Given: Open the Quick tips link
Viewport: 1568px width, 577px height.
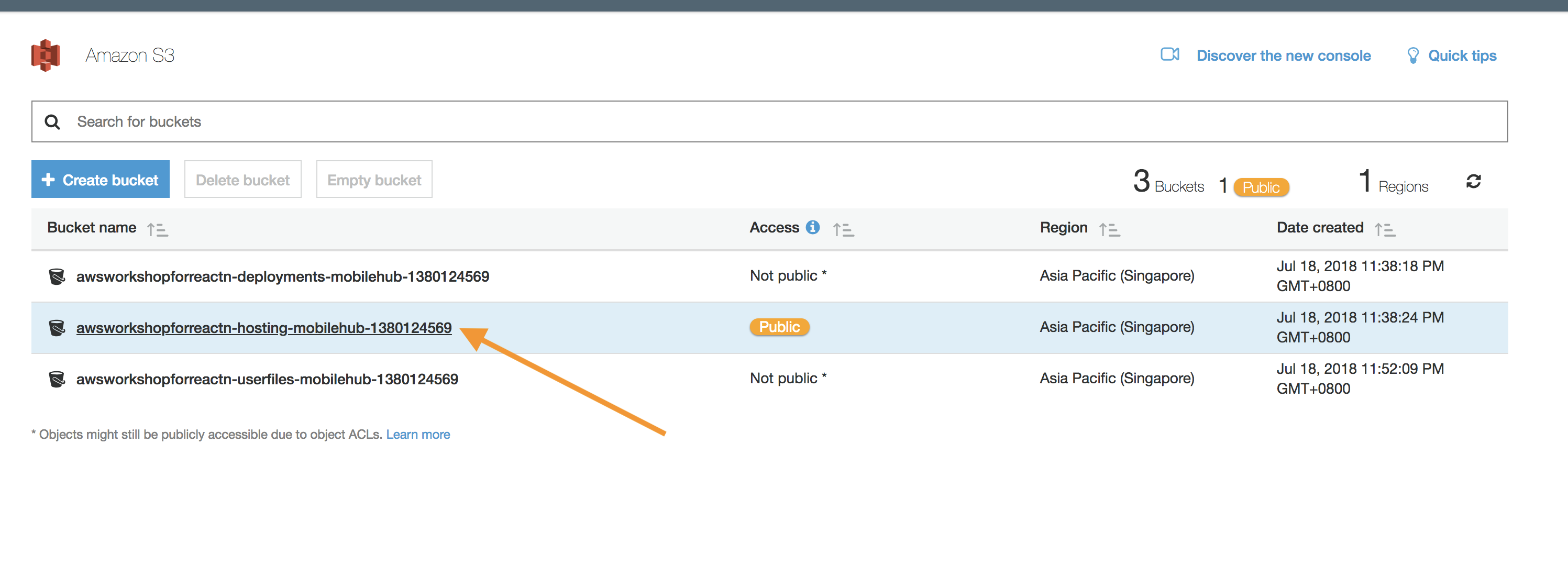Looking at the screenshot, I should [x=1462, y=56].
